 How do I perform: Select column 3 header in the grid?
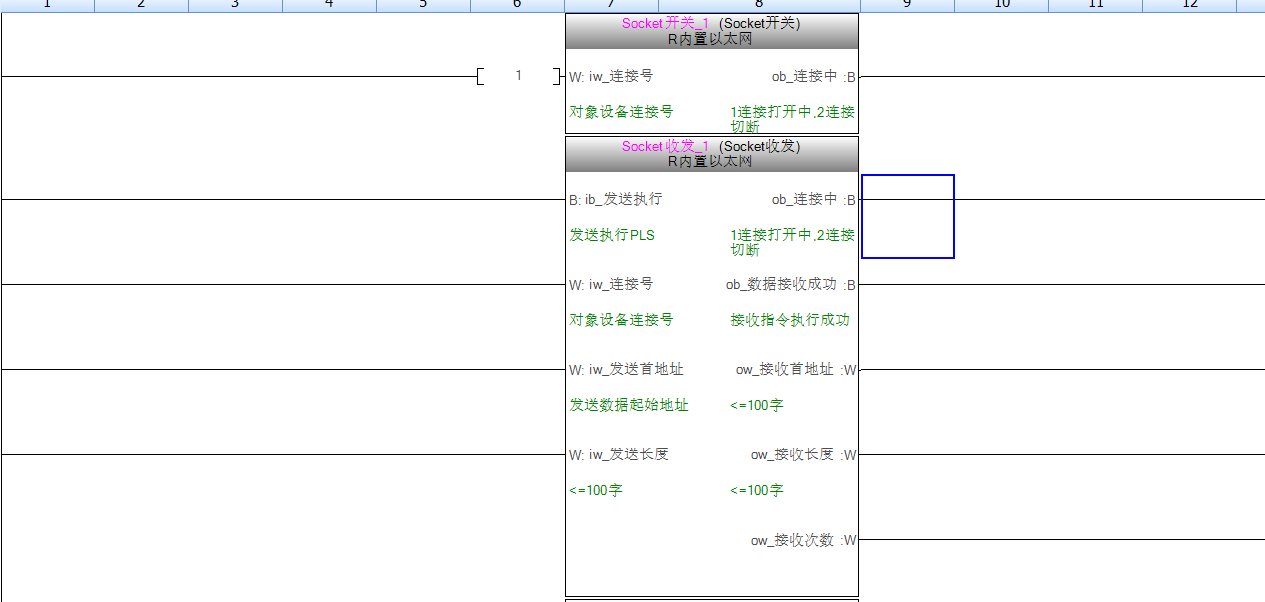(x=235, y=5)
